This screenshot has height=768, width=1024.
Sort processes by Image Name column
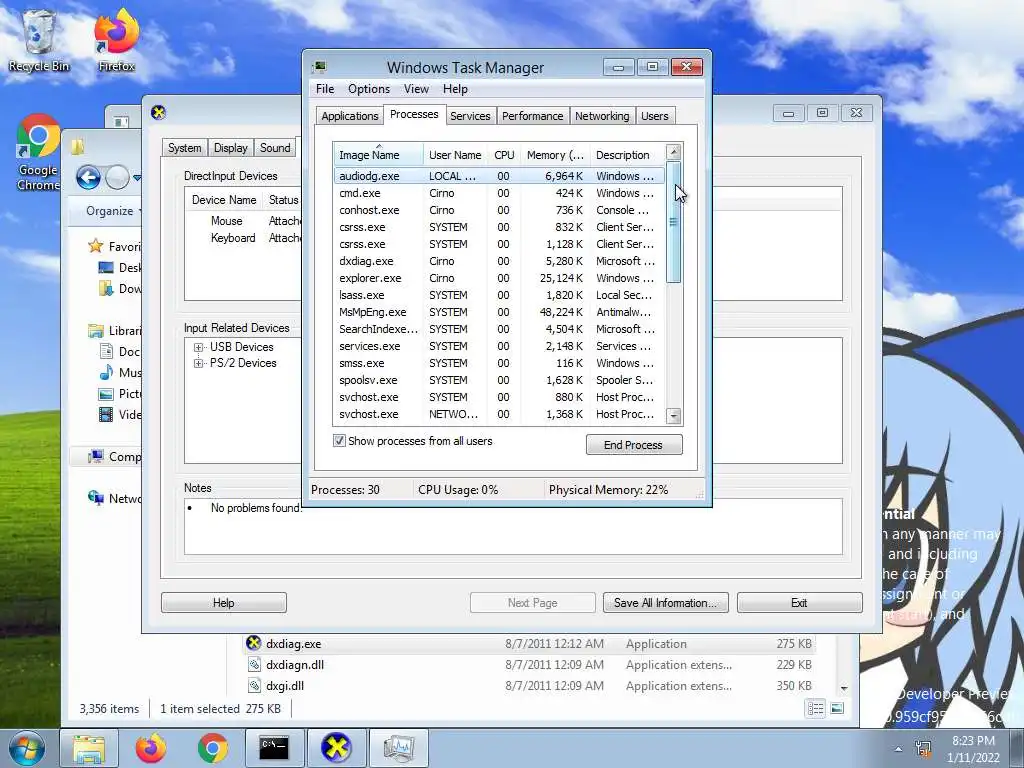click(378, 155)
